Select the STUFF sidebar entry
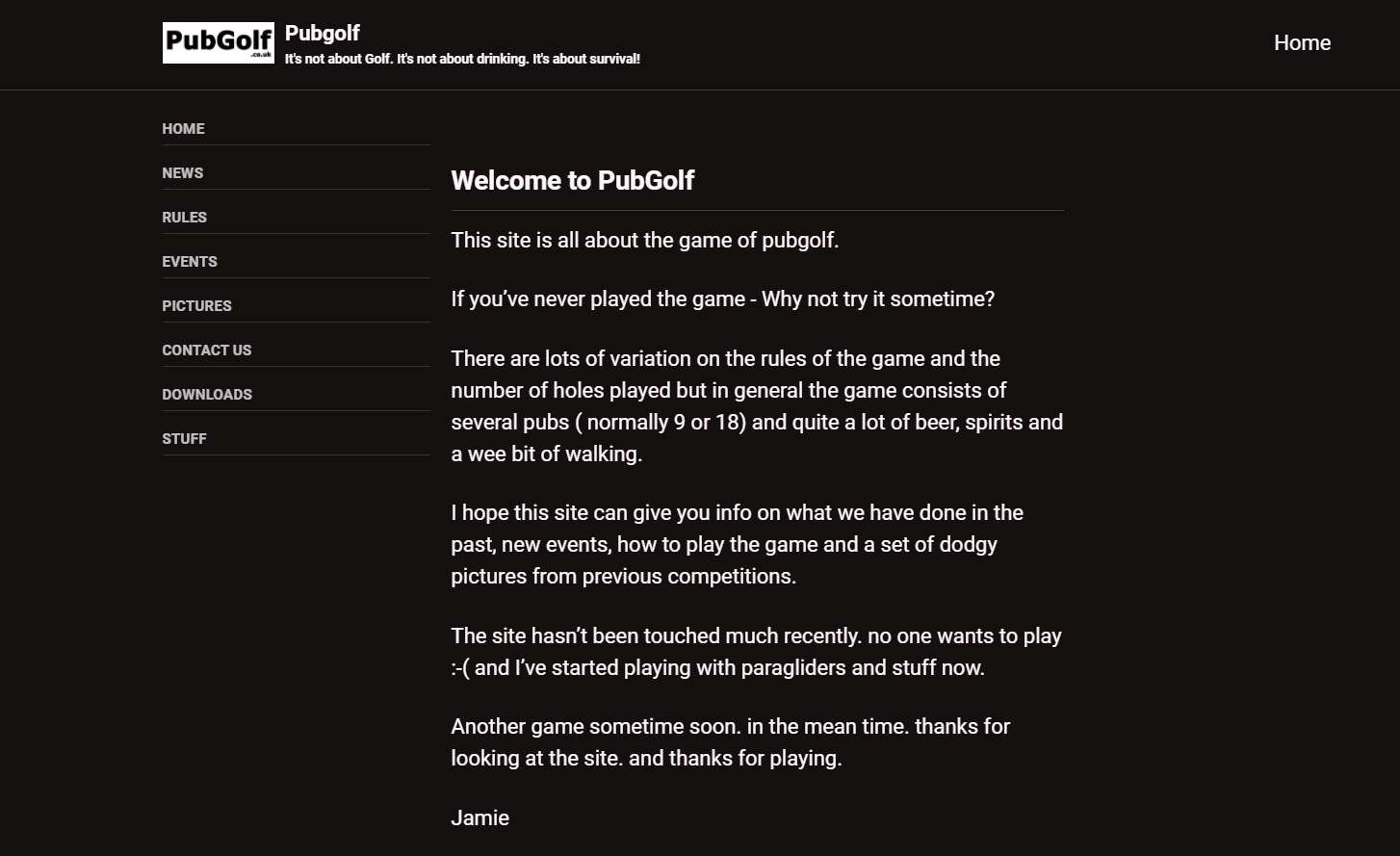The image size is (1400, 856). (185, 438)
